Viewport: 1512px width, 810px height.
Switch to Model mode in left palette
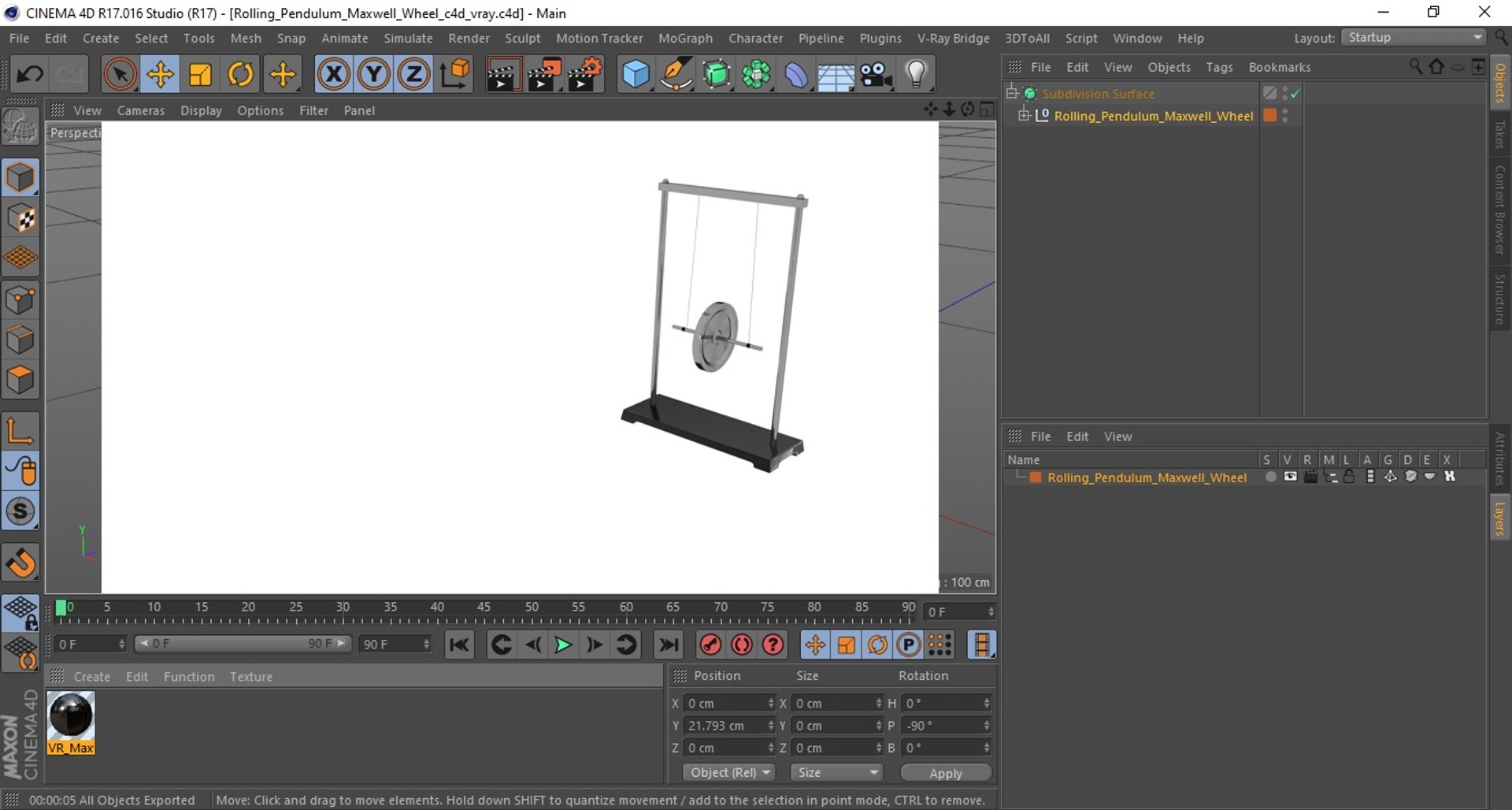click(20, 177)
